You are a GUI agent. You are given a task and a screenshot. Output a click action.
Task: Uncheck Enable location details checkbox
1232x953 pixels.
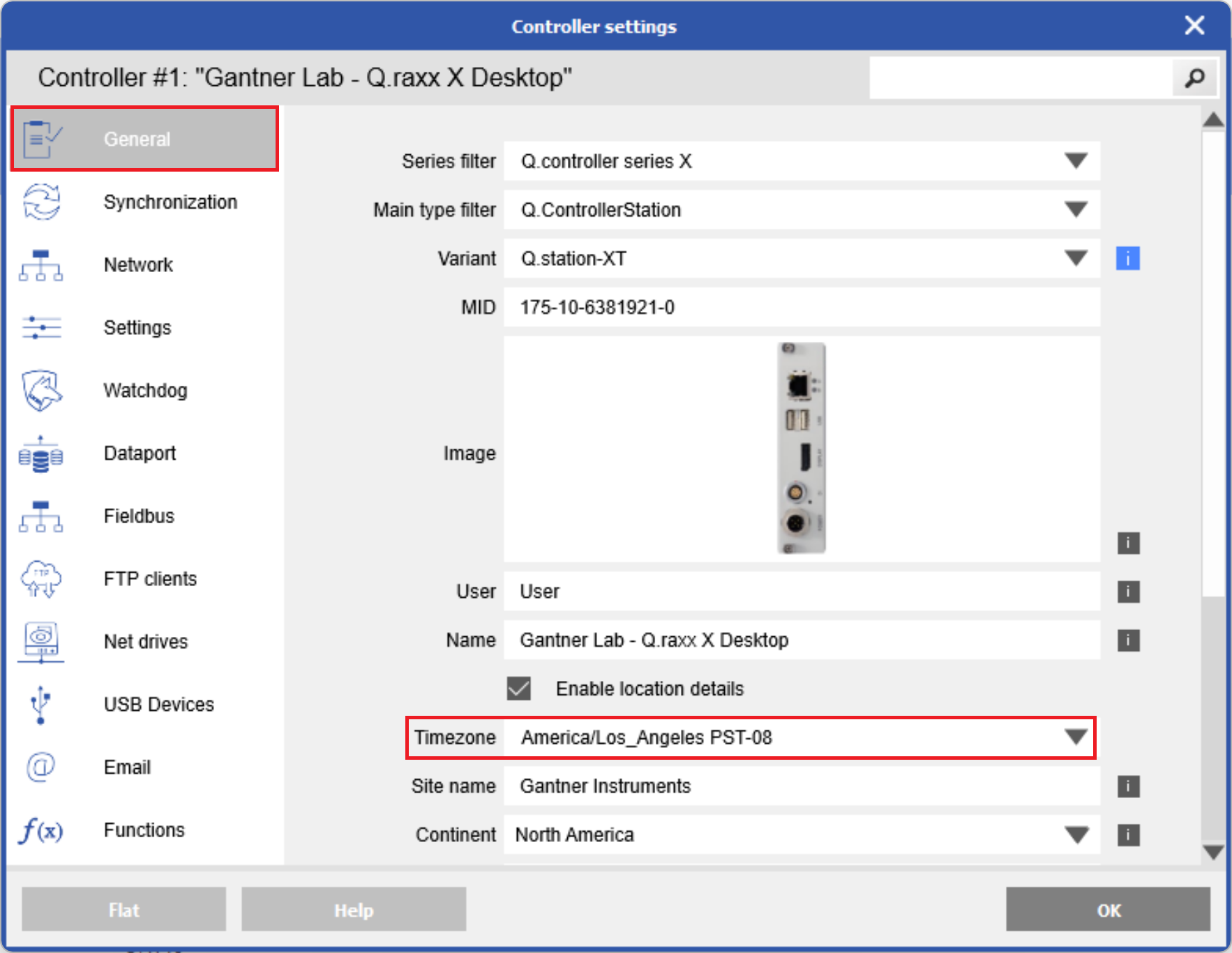519,689
